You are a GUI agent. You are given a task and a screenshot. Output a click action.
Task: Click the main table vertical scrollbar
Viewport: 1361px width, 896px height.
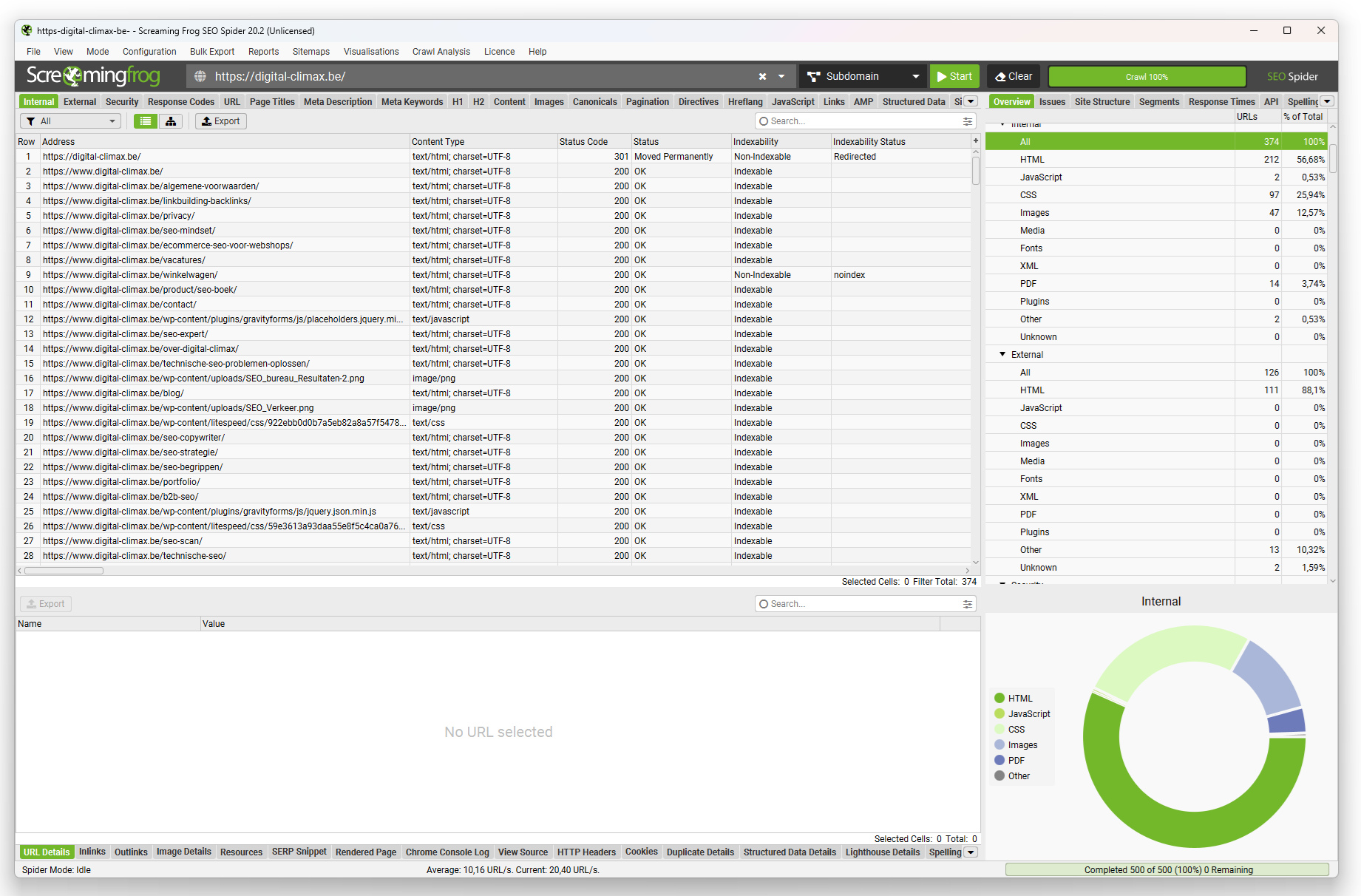pos(975,170)
